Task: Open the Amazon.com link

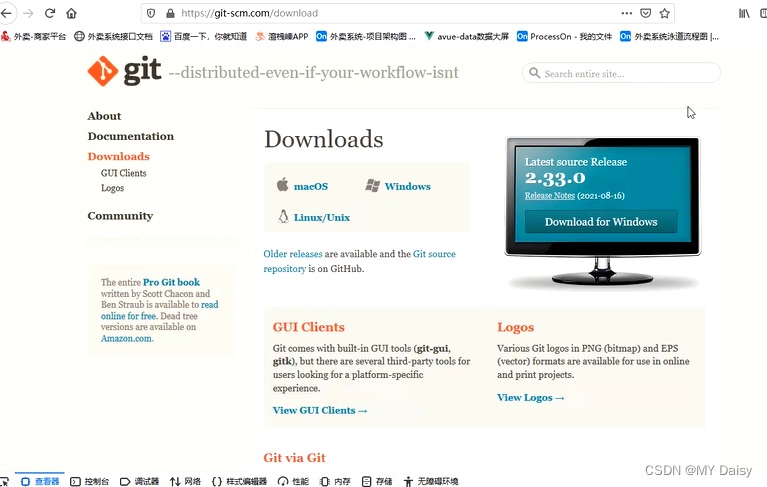Action: (127, 338)
